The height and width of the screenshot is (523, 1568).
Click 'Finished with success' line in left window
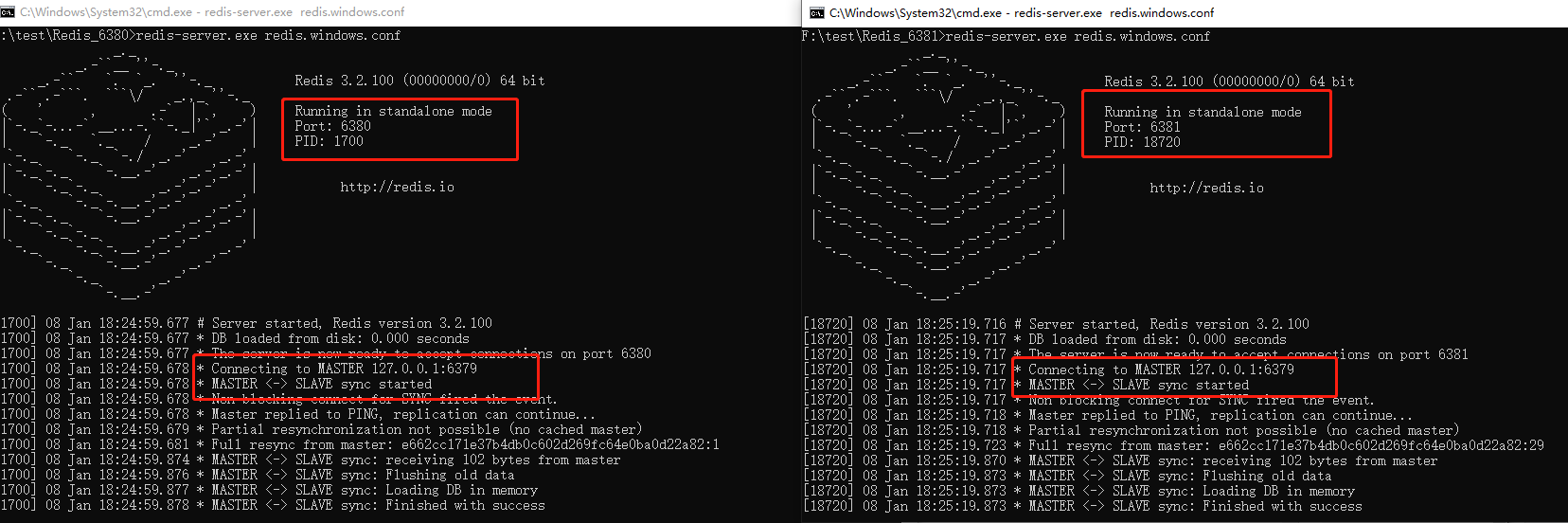pos(273,506)
